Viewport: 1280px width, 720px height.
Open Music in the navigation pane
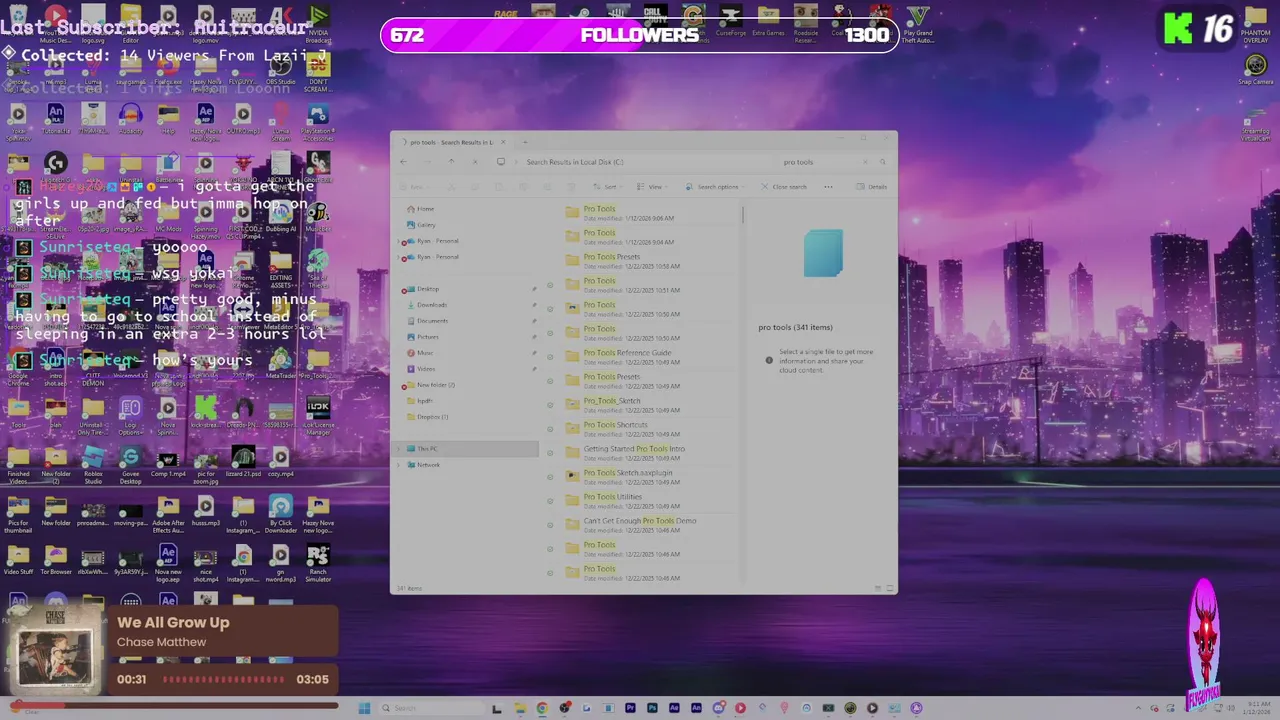click(x=420, y=353)
